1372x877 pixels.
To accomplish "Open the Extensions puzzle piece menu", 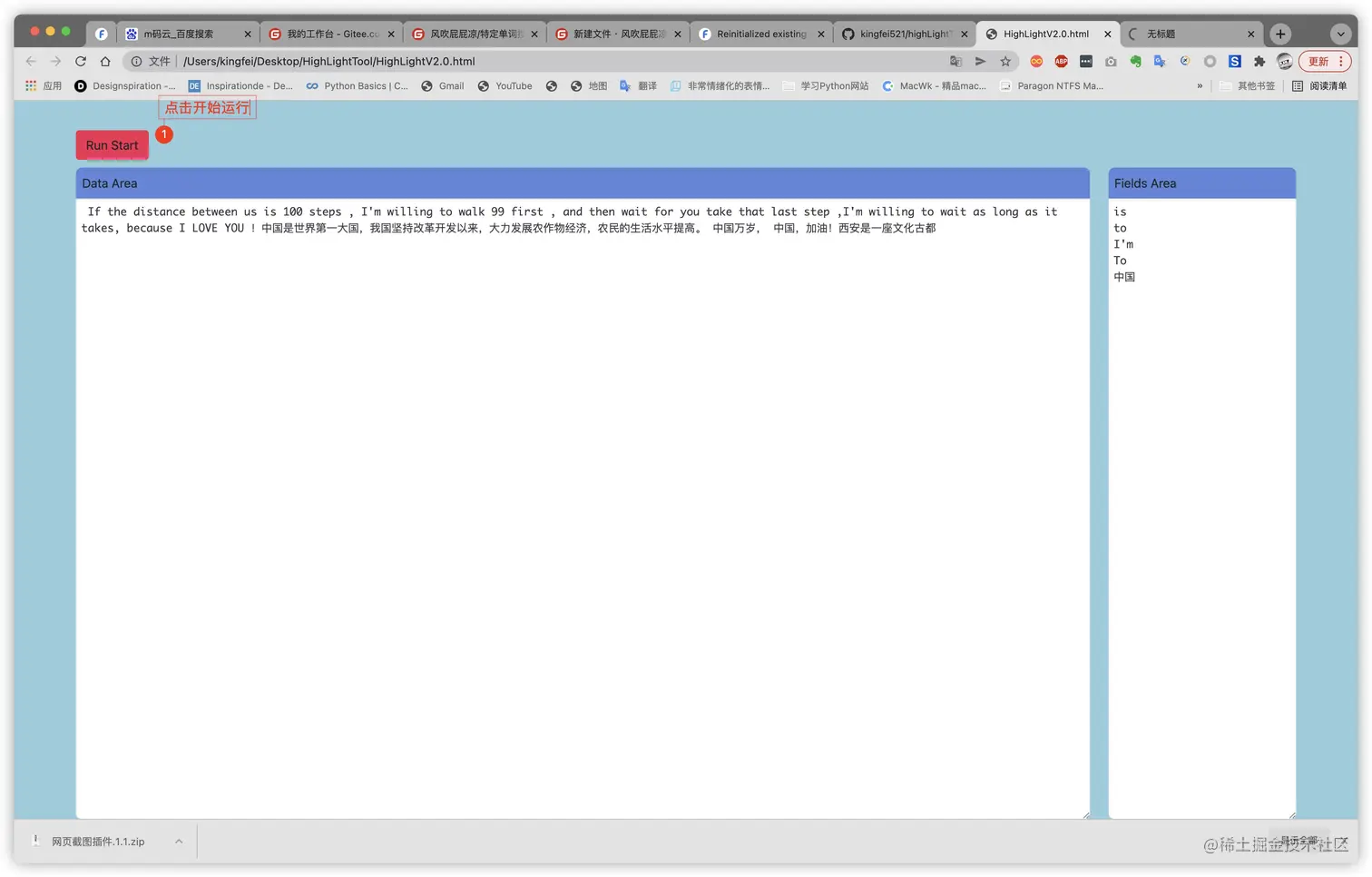I will click(1259, 61).
